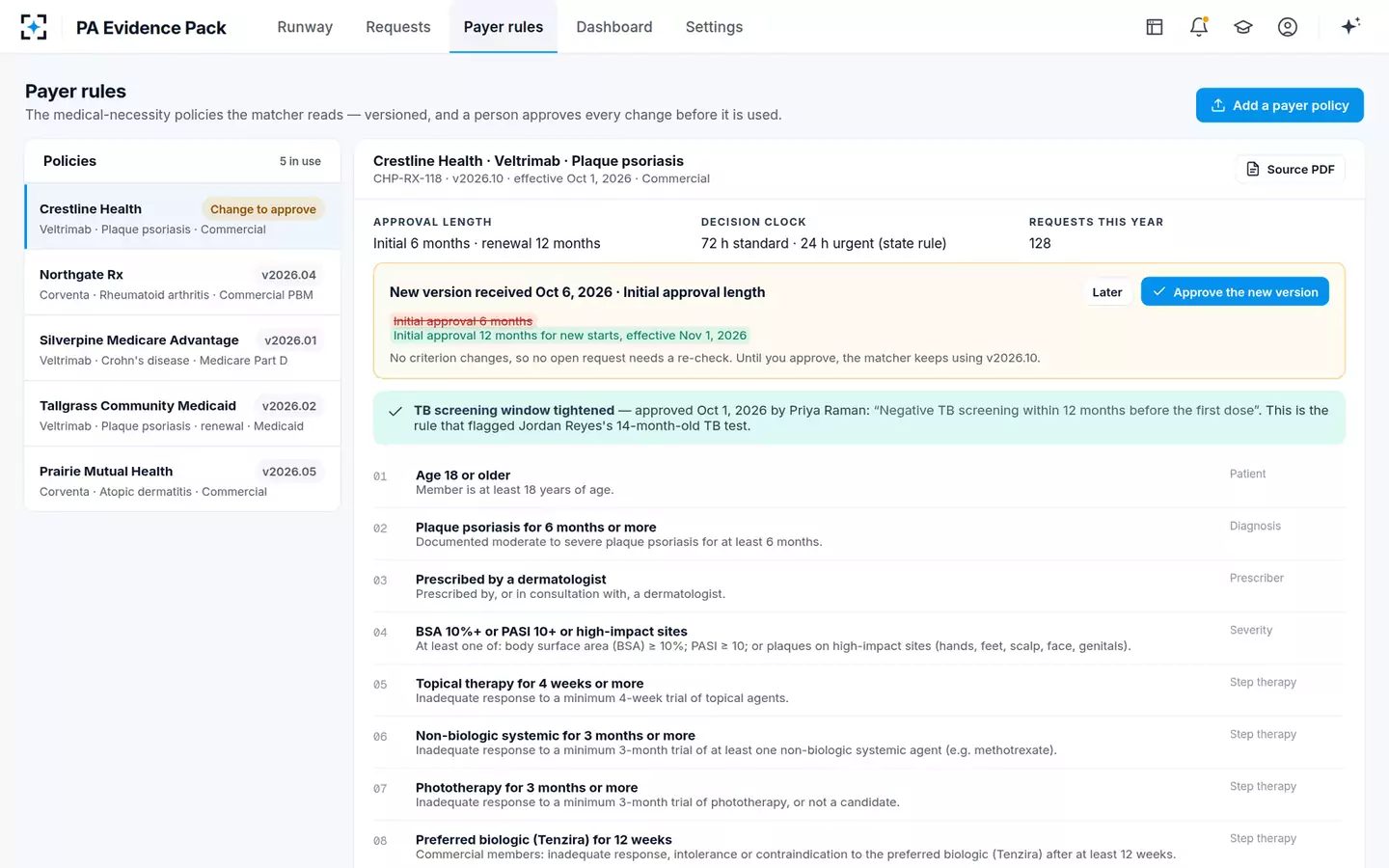Image resolution: width=1389 pixels, height=868 pixels.
Task: Click Approve the new version
Action: pyautogui.click(x=1235, y=291)
